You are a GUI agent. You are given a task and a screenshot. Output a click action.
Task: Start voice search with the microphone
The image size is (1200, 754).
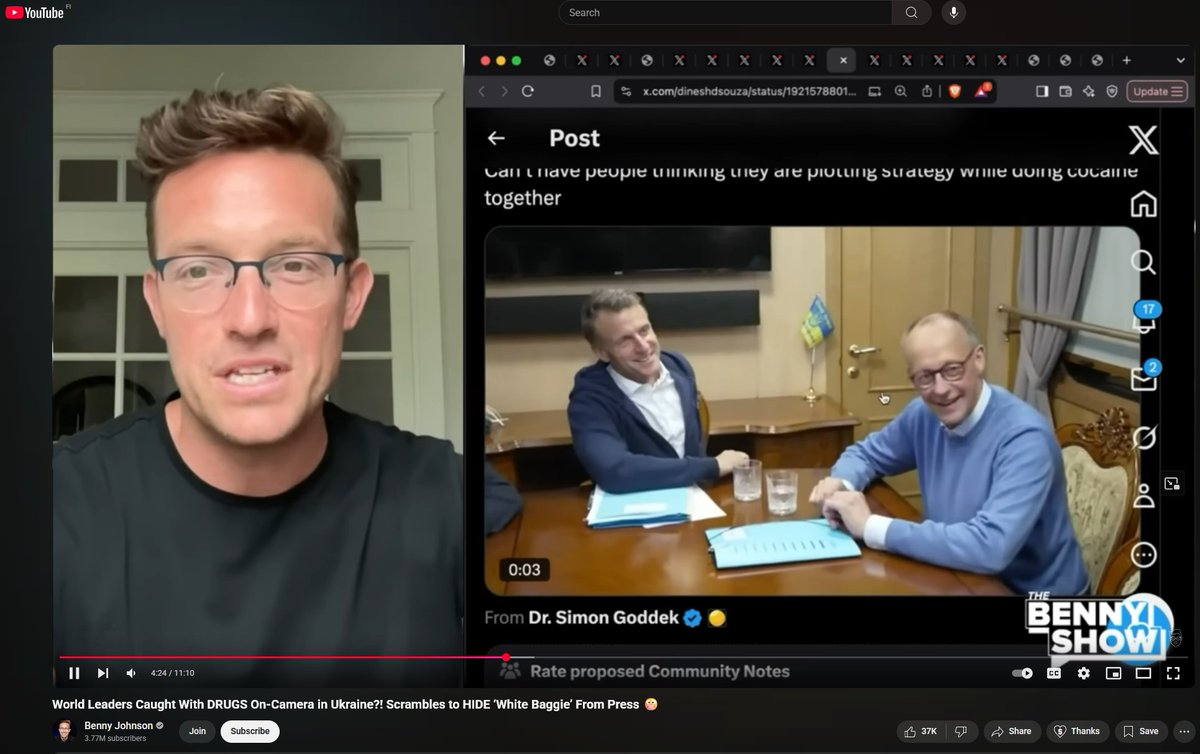[953, 13]
